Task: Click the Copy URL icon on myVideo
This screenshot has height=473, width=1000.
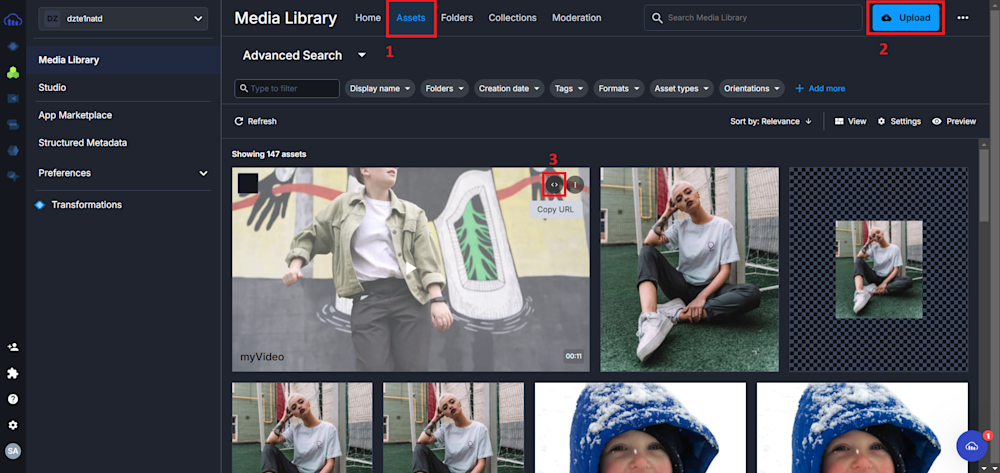Action: (554, 184)
